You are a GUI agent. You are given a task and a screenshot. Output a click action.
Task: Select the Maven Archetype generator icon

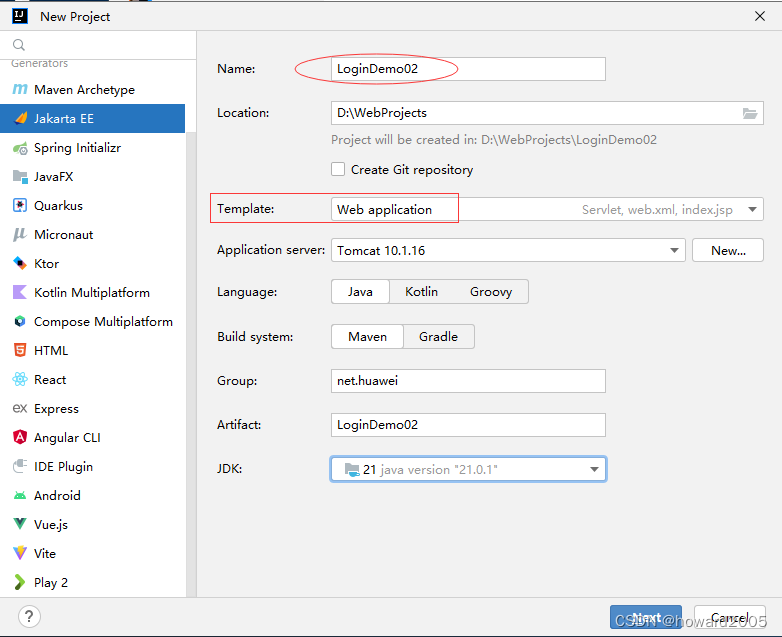[20, 89]
